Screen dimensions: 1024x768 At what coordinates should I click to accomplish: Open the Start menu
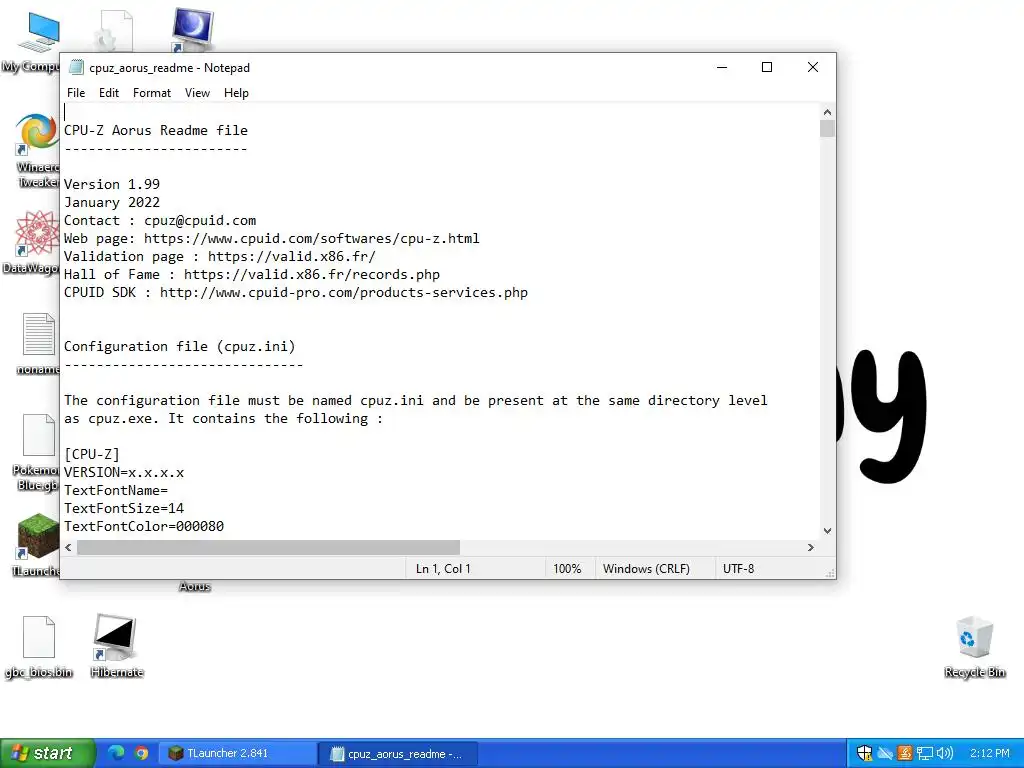tap(46, 753)
